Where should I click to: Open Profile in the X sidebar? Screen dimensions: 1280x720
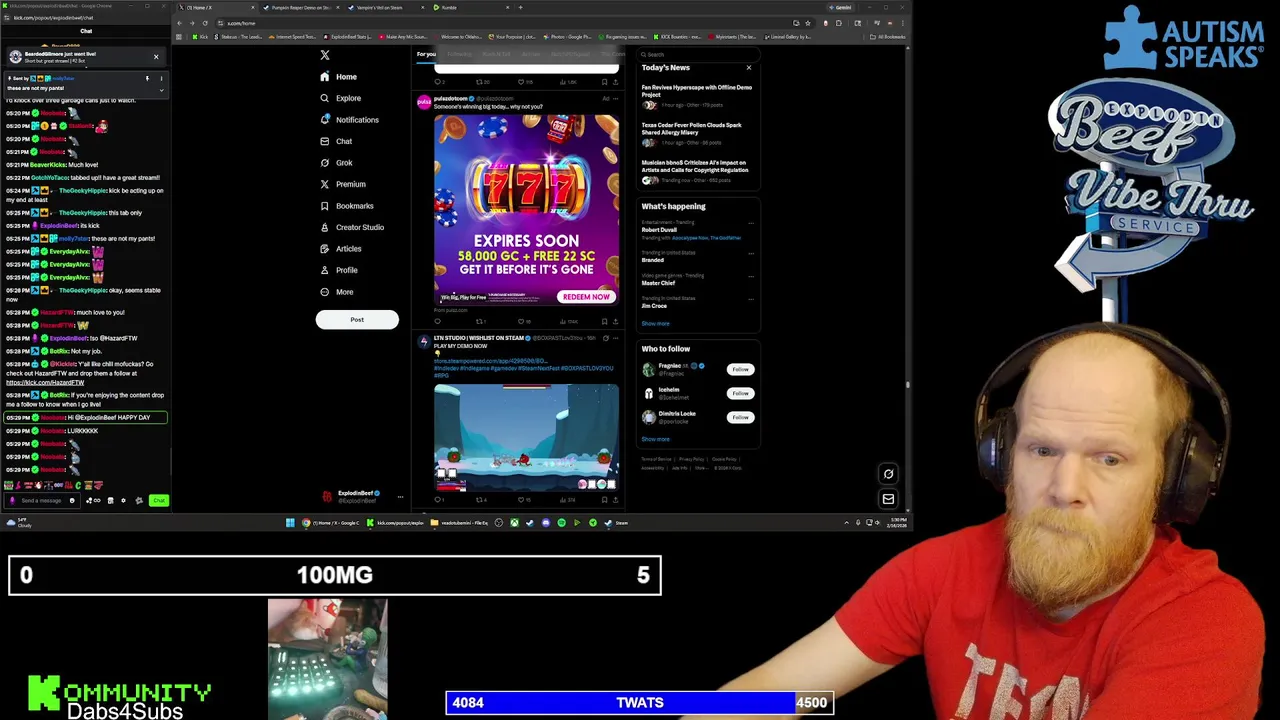(338, 270)
